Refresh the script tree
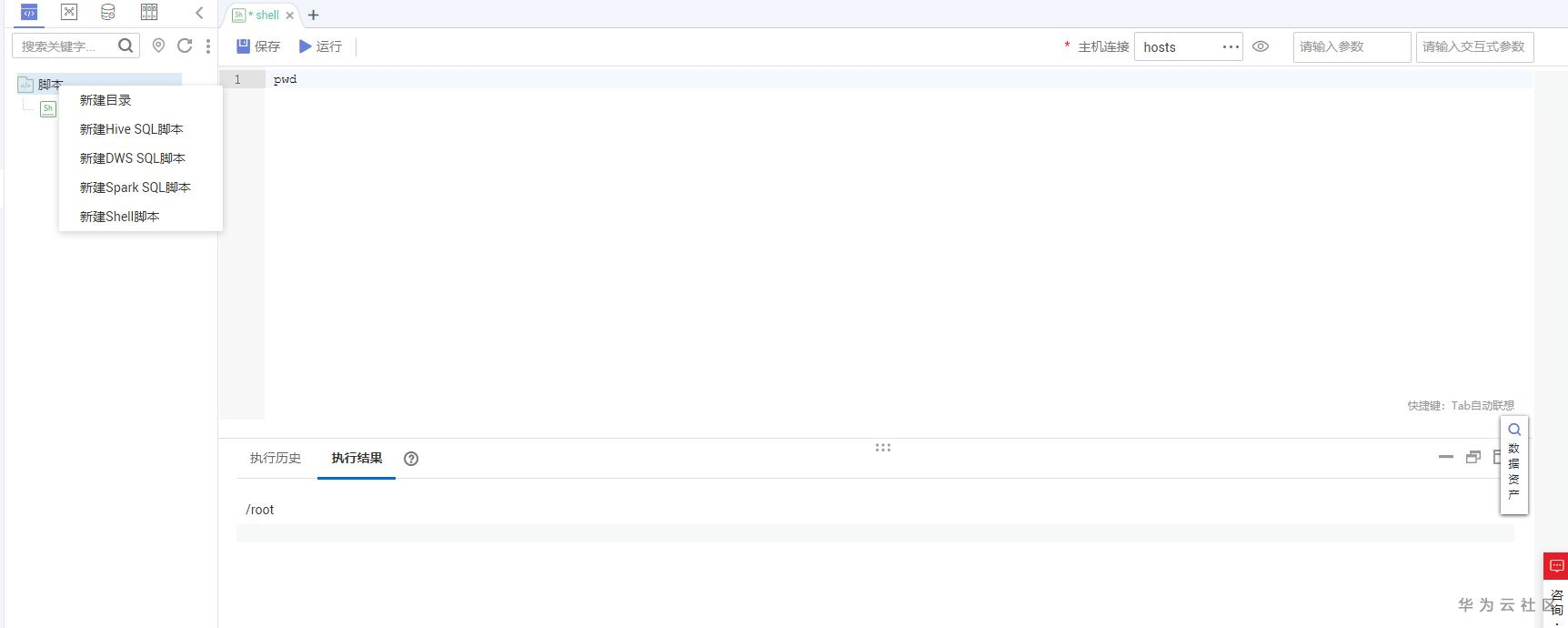Viewport: 1568px width, 628px height. click(x=185, y=46)
